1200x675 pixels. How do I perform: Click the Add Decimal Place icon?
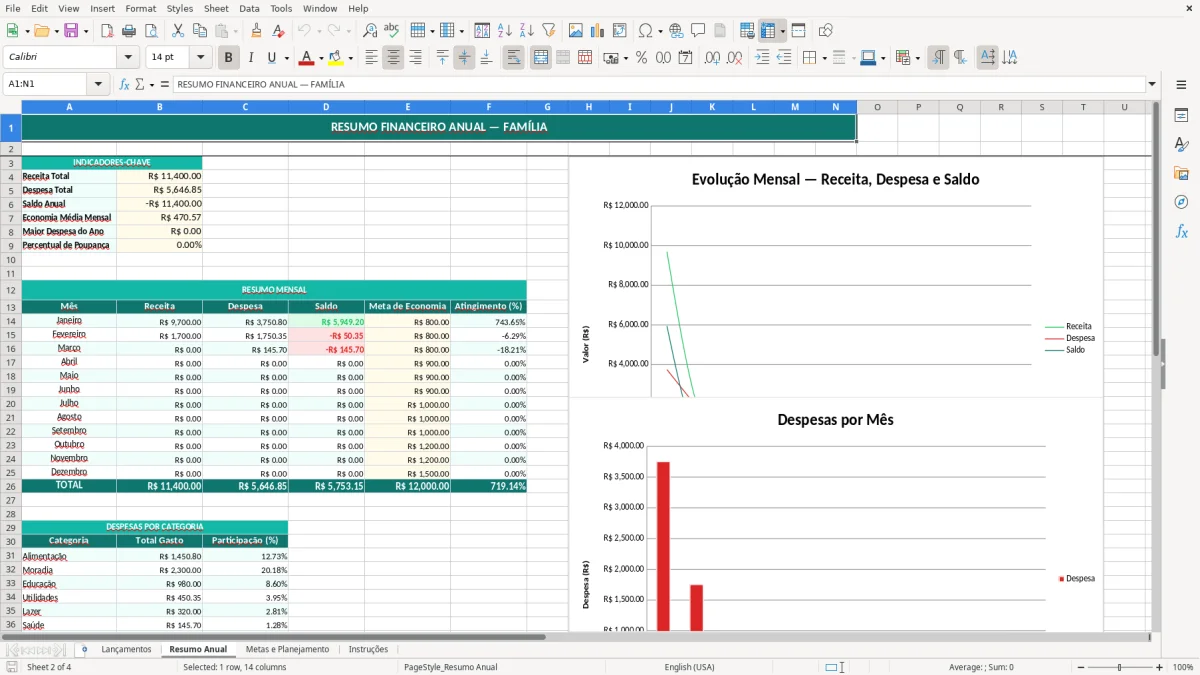coord(712,58)
